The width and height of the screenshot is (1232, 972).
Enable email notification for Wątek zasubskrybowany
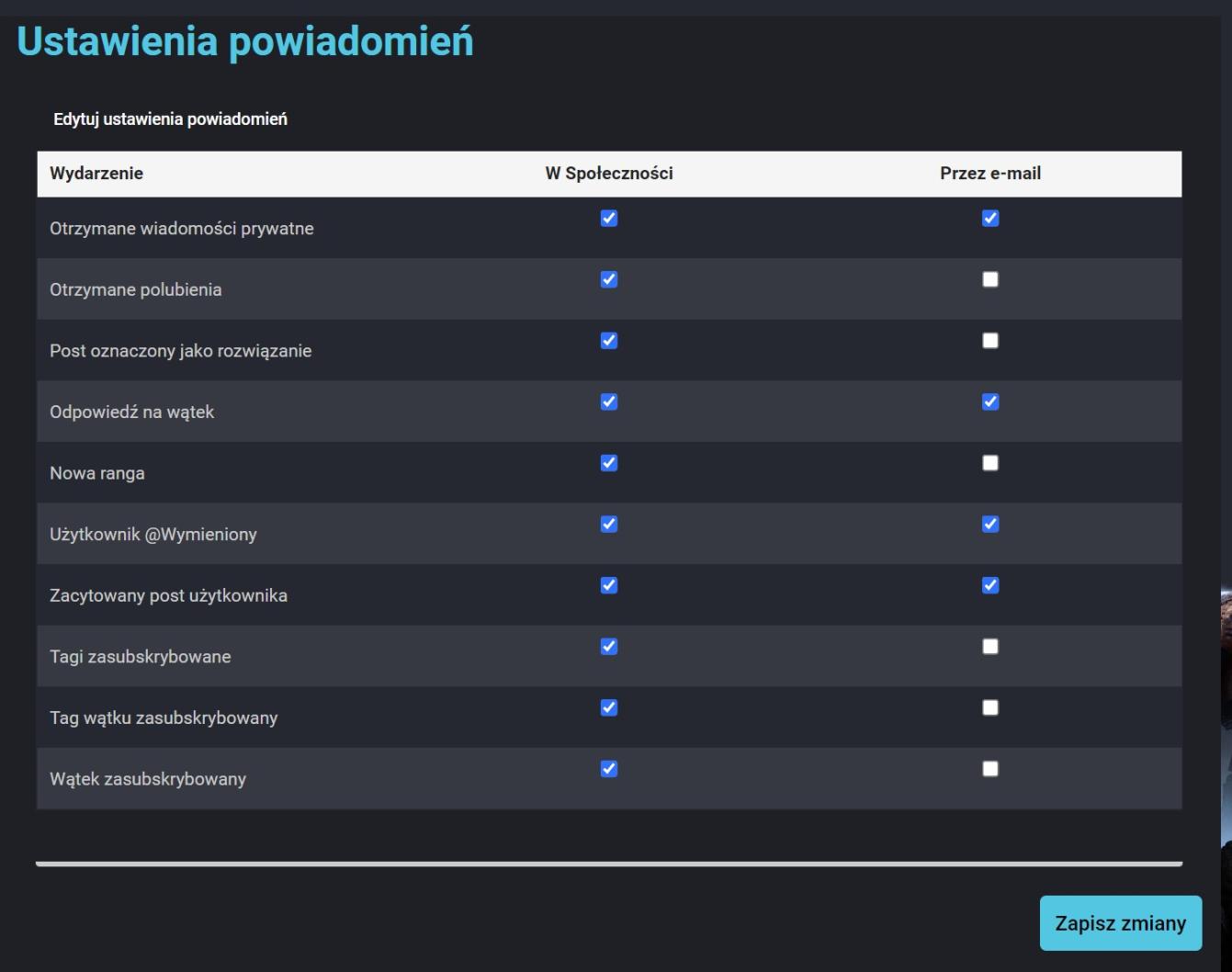click(x=990, y=769)
